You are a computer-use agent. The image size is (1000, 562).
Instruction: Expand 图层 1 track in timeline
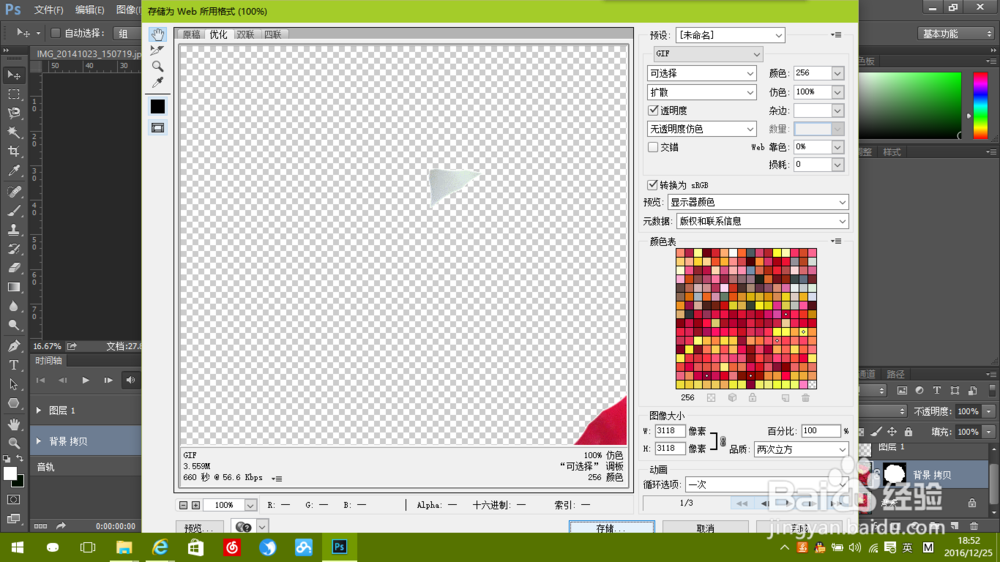(38, 410)
